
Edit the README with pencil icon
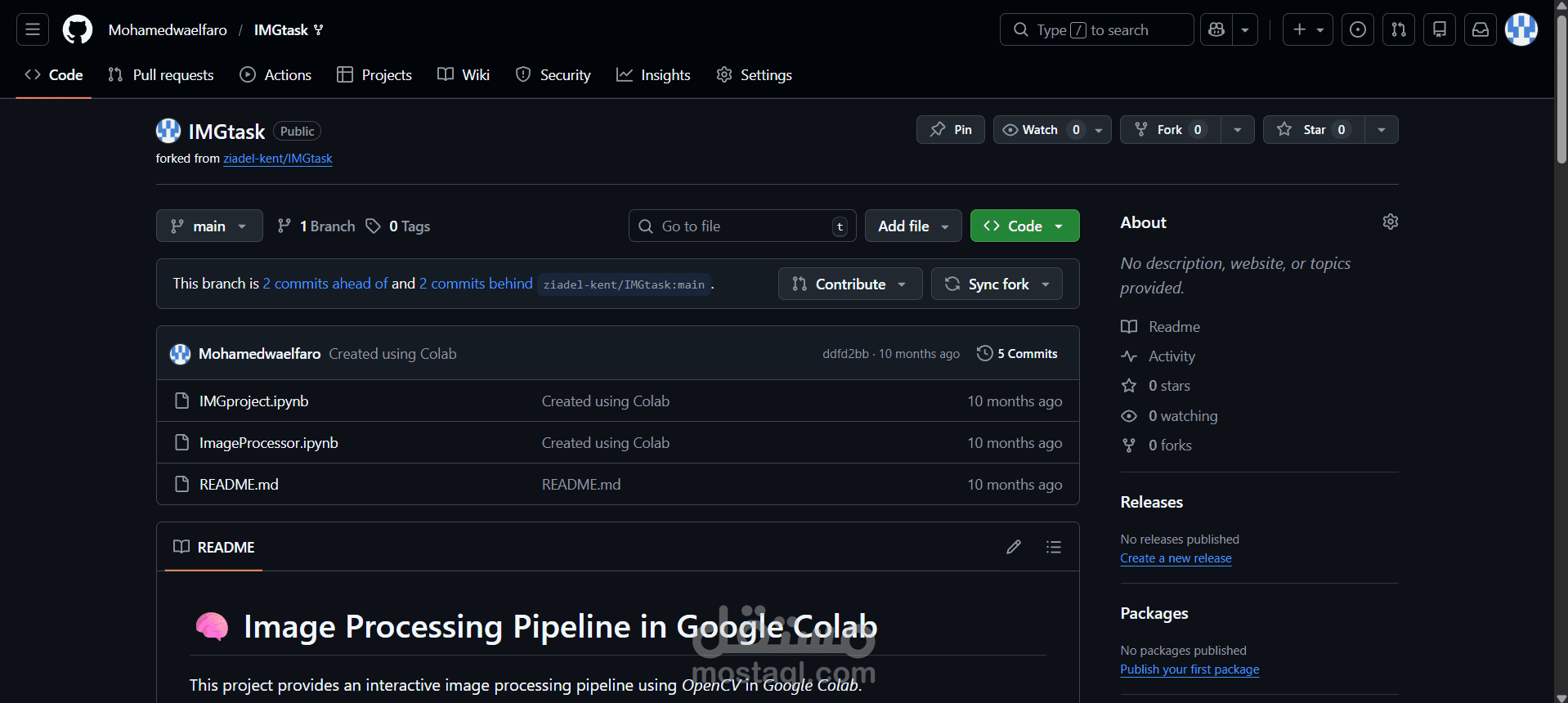1014,547
